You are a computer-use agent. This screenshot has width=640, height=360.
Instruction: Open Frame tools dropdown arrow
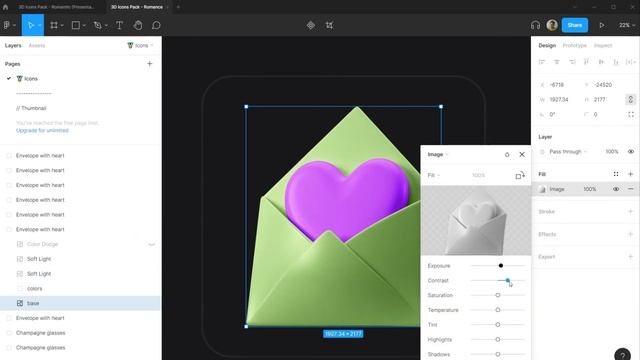(x=62, y=25)
